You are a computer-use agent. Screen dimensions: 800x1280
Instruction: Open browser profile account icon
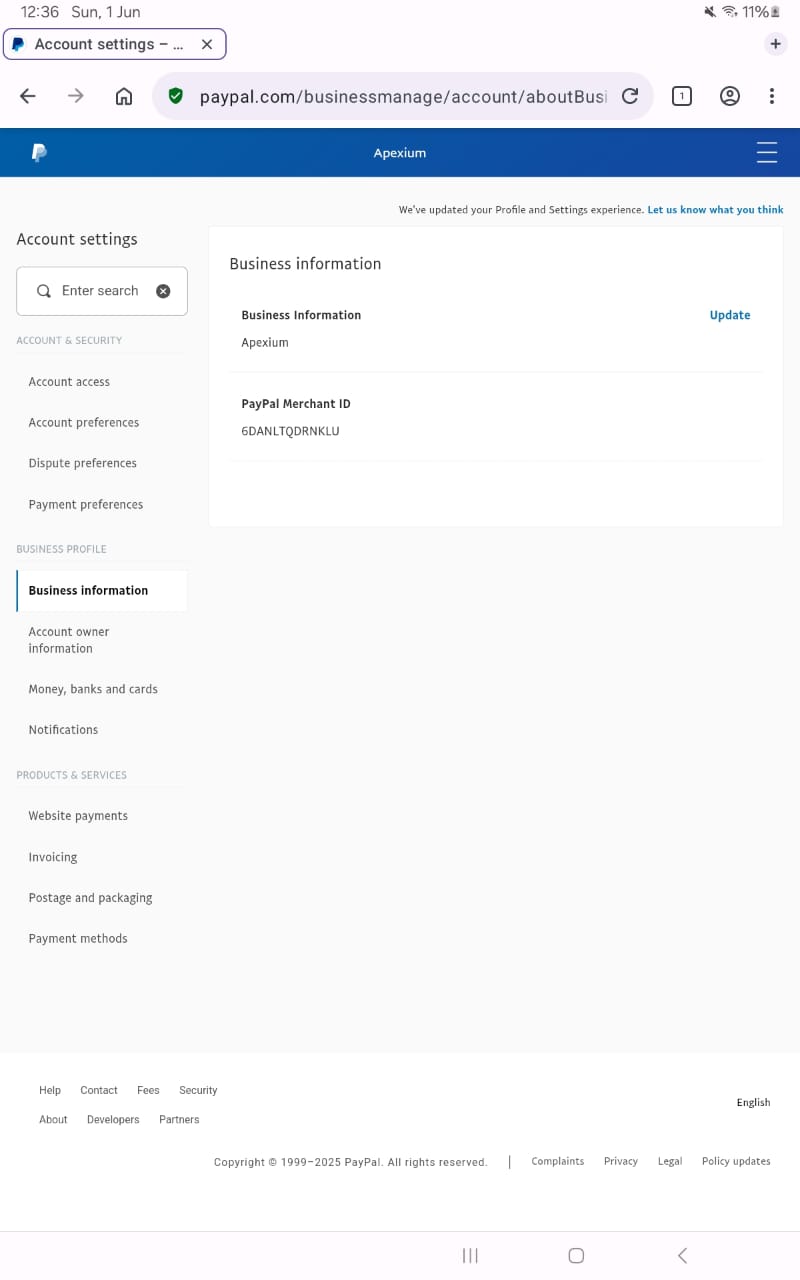click(x=730, y=96)
